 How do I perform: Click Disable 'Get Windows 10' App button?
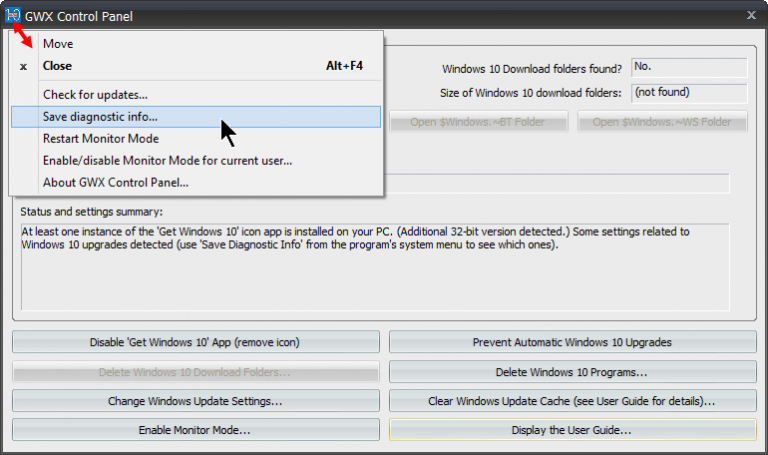195,342
